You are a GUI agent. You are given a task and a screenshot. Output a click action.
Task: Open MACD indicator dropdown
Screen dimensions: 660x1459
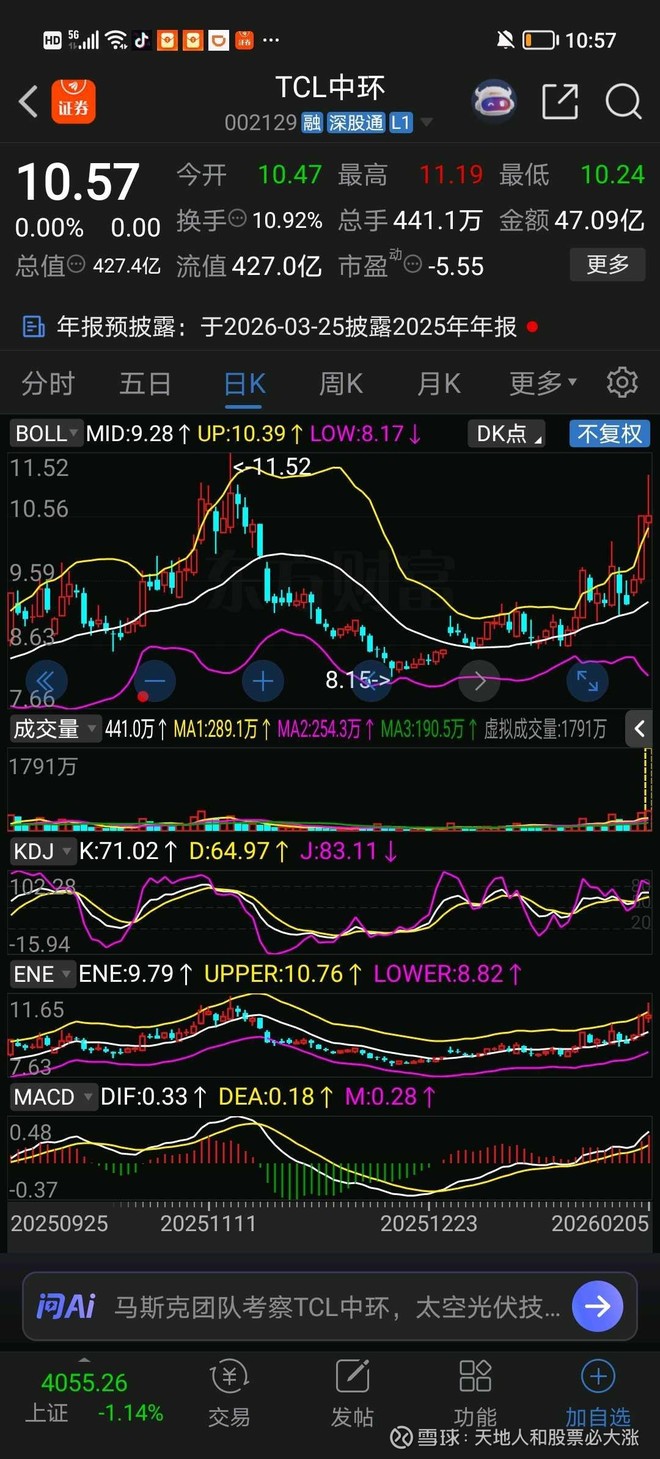coord(53,1096)
